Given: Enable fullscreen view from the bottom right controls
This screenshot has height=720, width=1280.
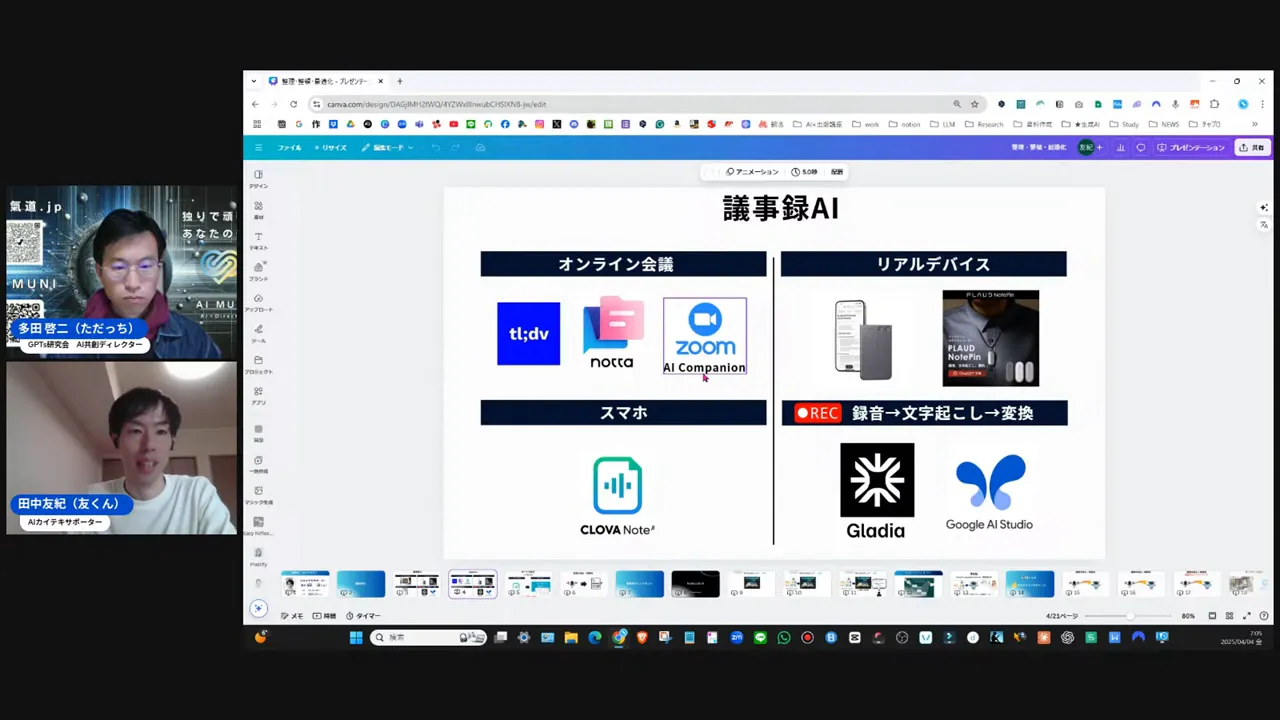Looking at the screenshot, I should pos(1245,616).
